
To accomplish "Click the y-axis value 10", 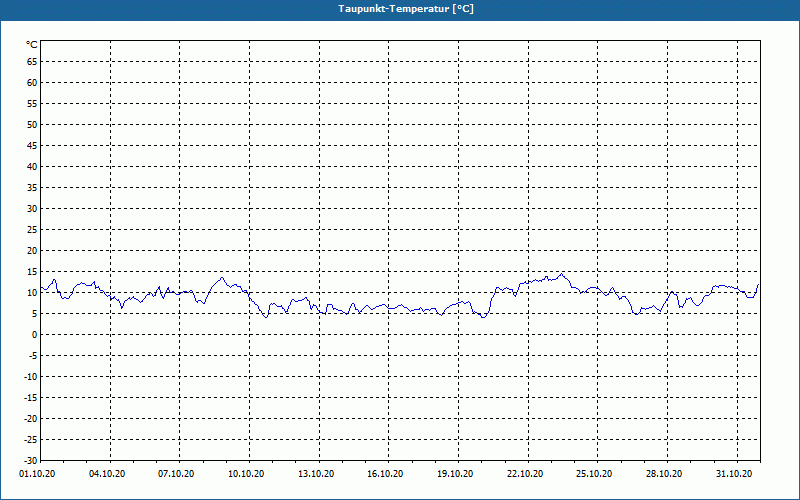I will [x=32, y=293].
